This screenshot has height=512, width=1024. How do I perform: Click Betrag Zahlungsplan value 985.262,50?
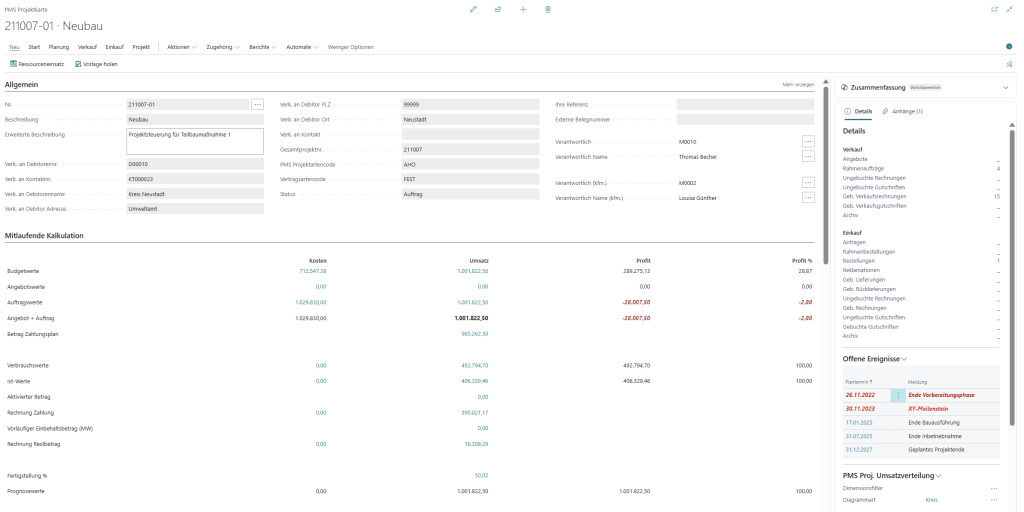475,334
